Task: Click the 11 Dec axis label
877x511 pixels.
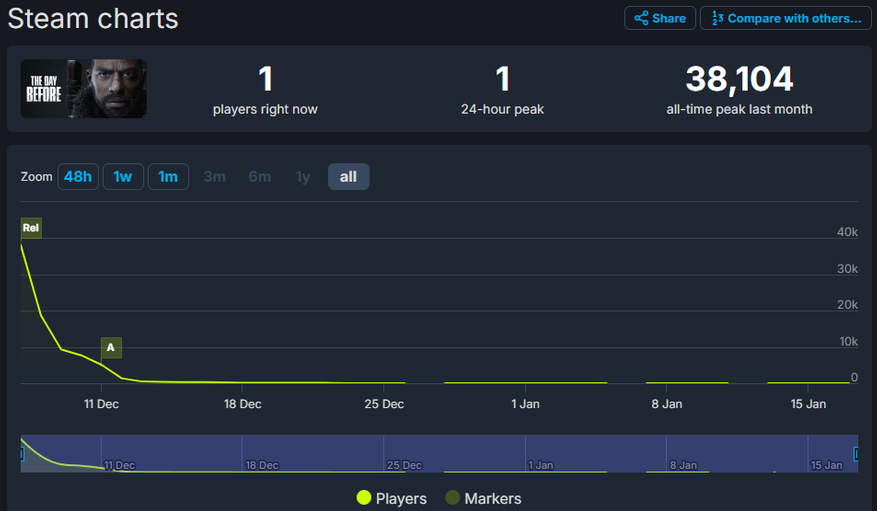Action: [101, 404]
